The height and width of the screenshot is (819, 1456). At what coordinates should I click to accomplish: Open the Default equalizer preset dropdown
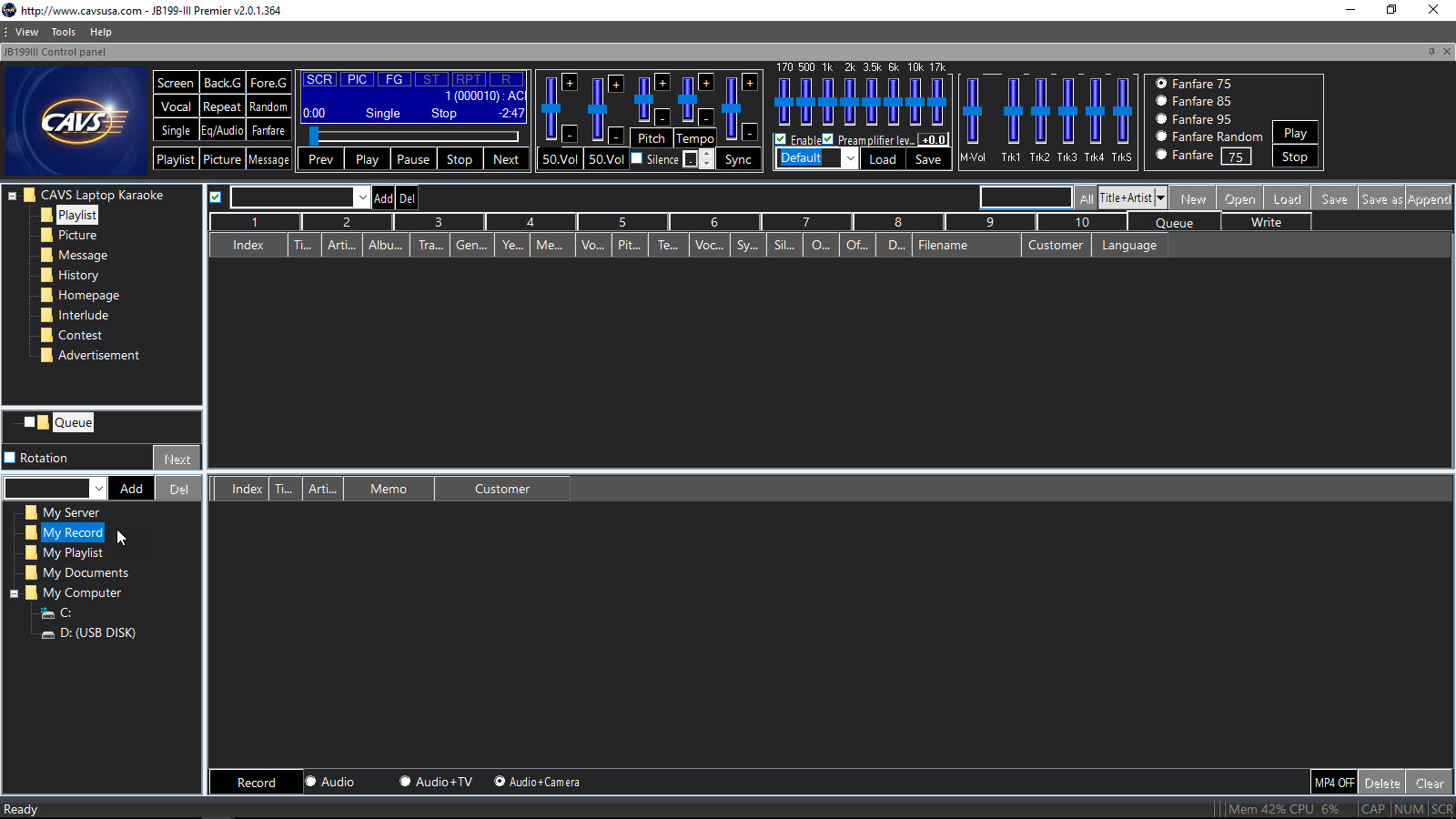point(850,158)
